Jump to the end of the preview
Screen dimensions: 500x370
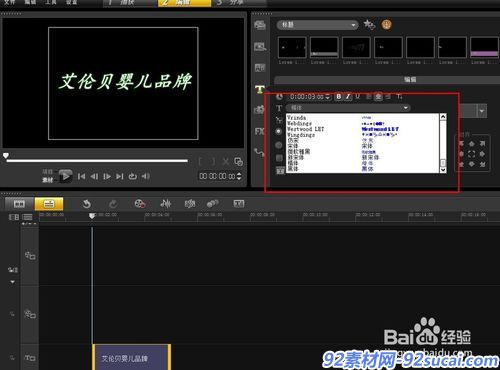tap(120, 176)
